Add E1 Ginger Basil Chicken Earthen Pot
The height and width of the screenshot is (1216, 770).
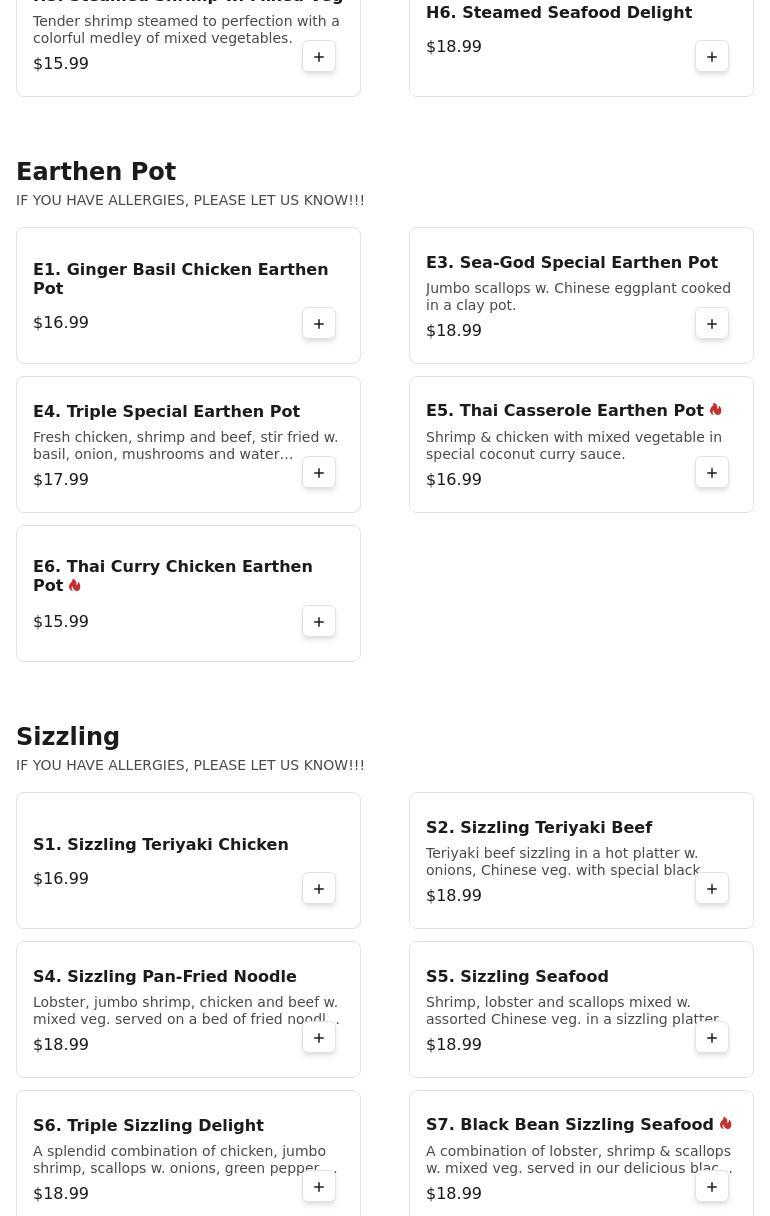click(x=319, y=324)
